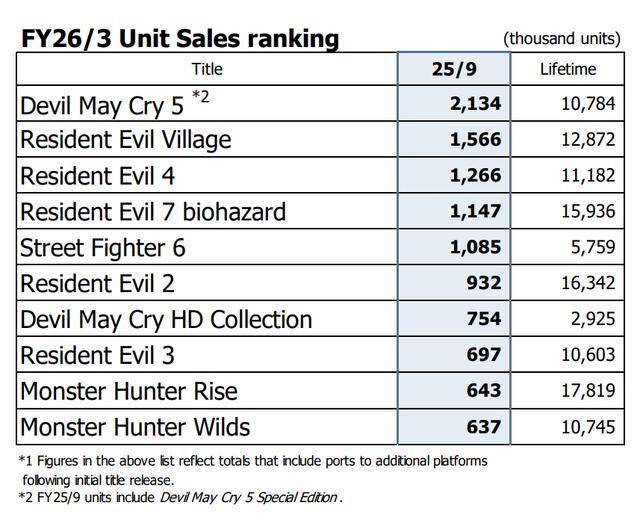Select the Street Fighter 6 title cell
This screenshot has height=529, width=640.
pyautogui.click(x=103, y=247)
